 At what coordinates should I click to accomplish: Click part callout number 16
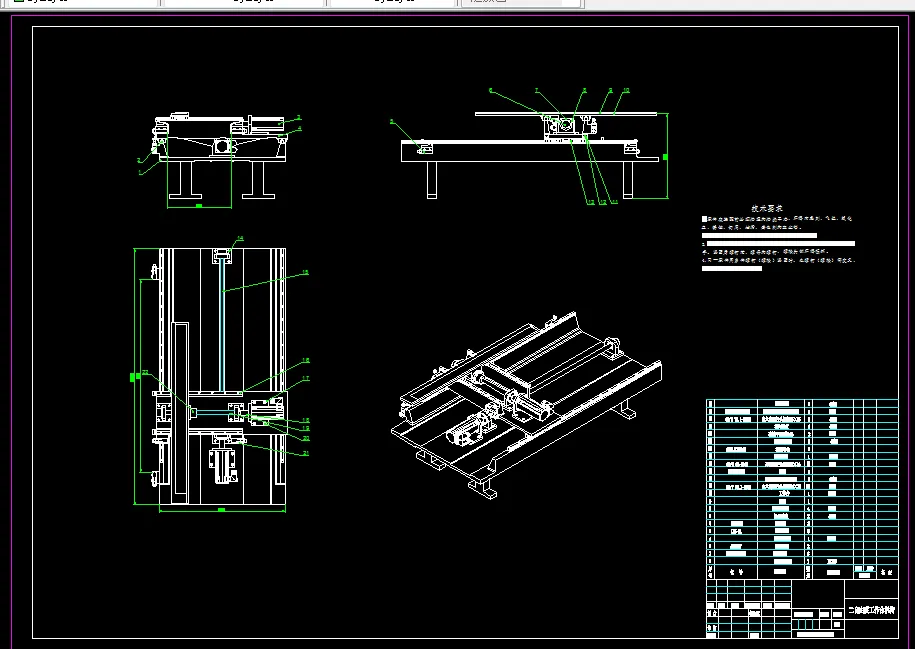tap(305, 361)
